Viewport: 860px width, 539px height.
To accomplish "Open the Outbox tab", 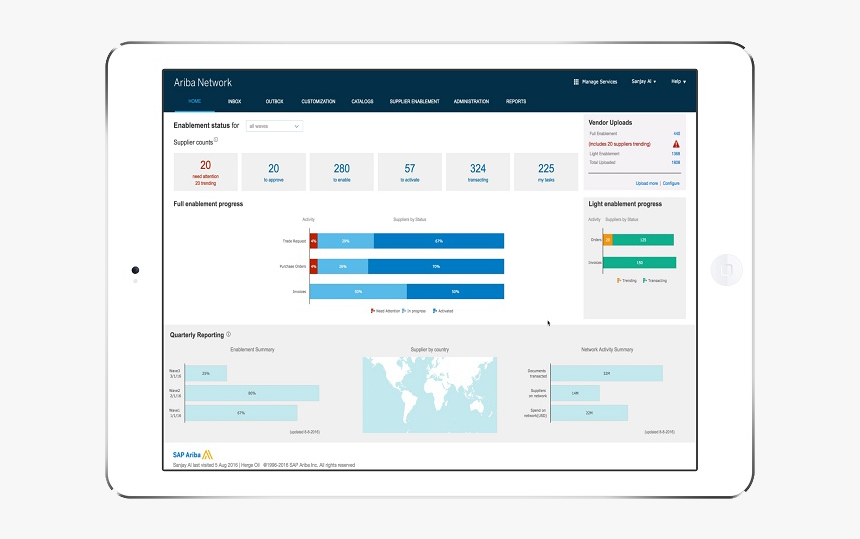I will pos(274,101).
